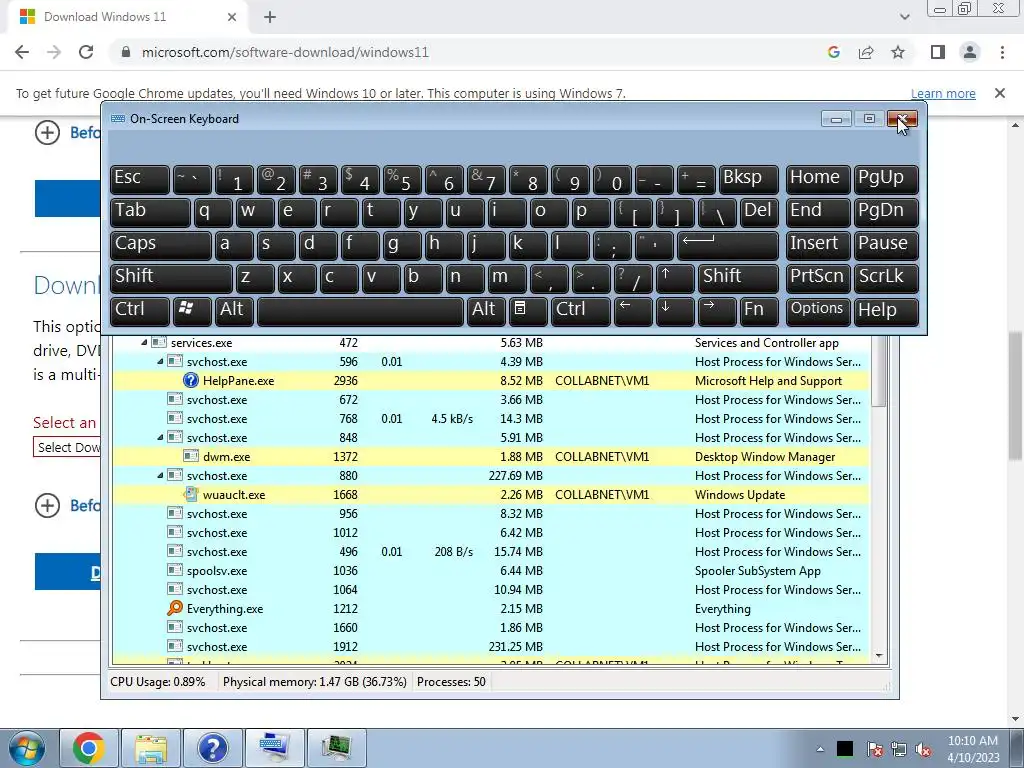Collapse svchost.exe PID 880 node
The image size is (1024, 768).
point(160,475)
